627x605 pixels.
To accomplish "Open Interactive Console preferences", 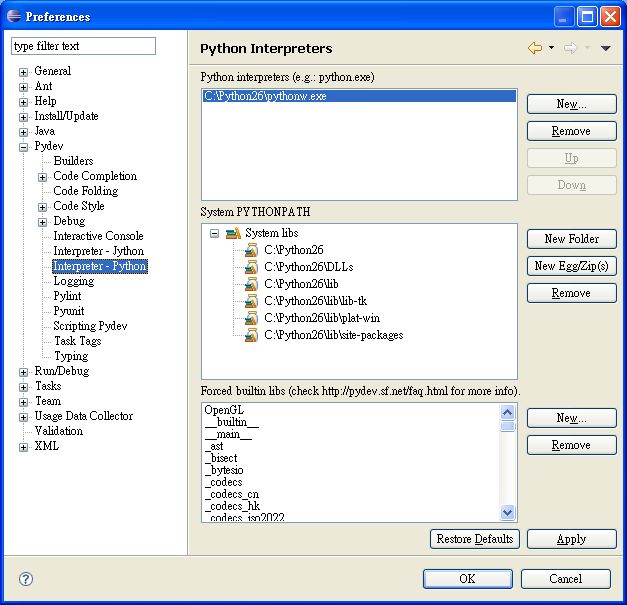I will tap(98, 236).
